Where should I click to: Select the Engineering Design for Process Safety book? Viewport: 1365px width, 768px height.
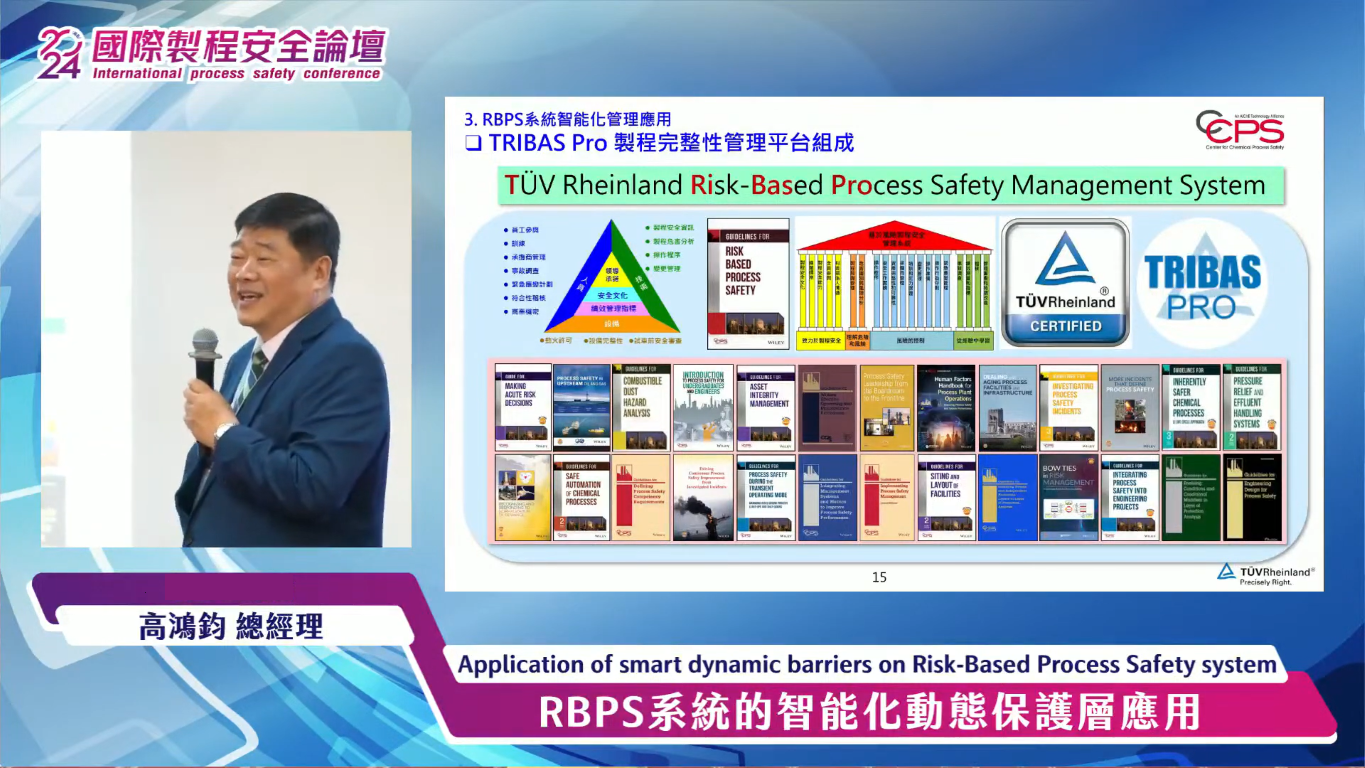[1252, 498]
